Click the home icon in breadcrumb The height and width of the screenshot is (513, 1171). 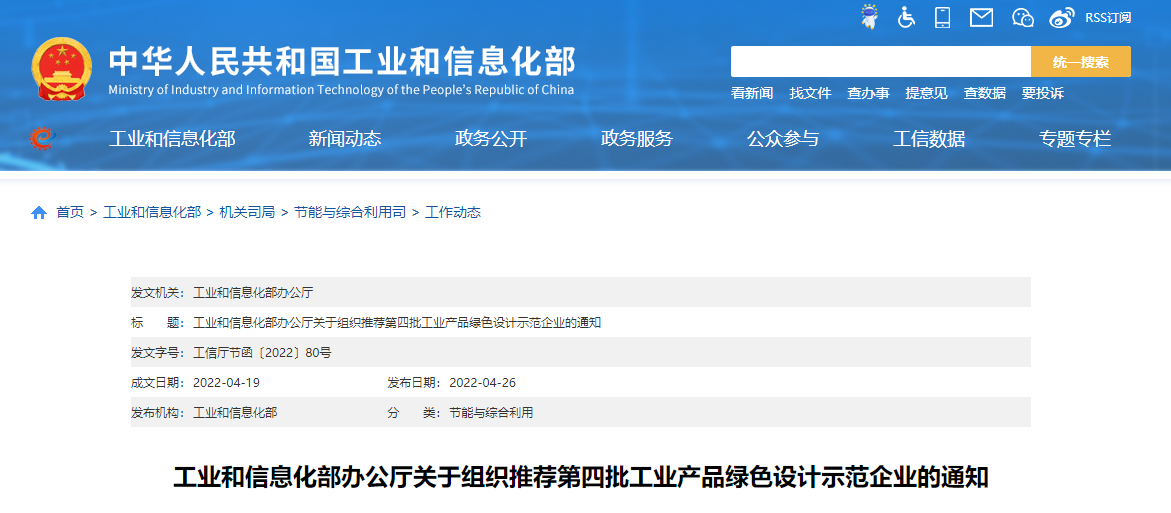pos(39,213)
